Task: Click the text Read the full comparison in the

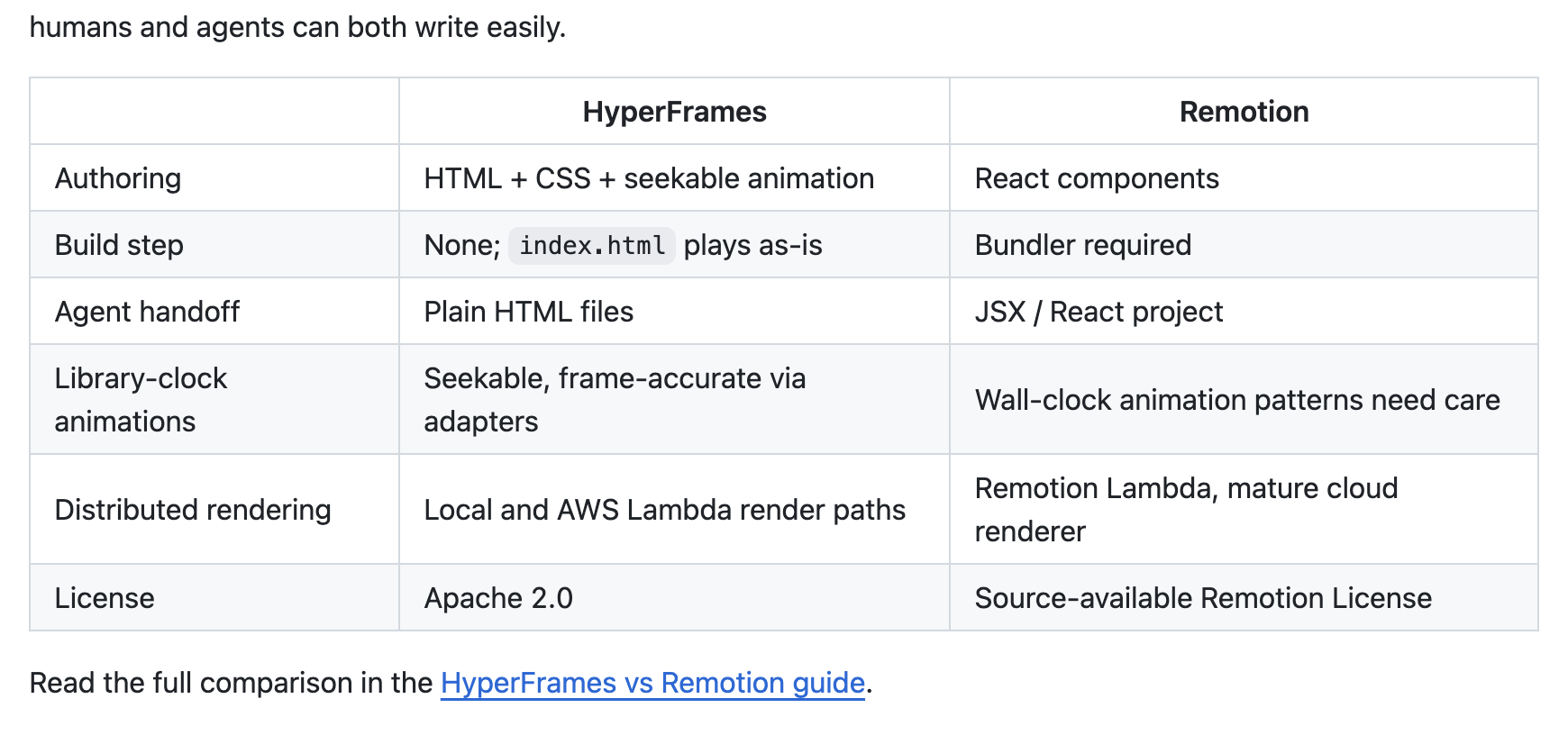Action: click(232, 683)
